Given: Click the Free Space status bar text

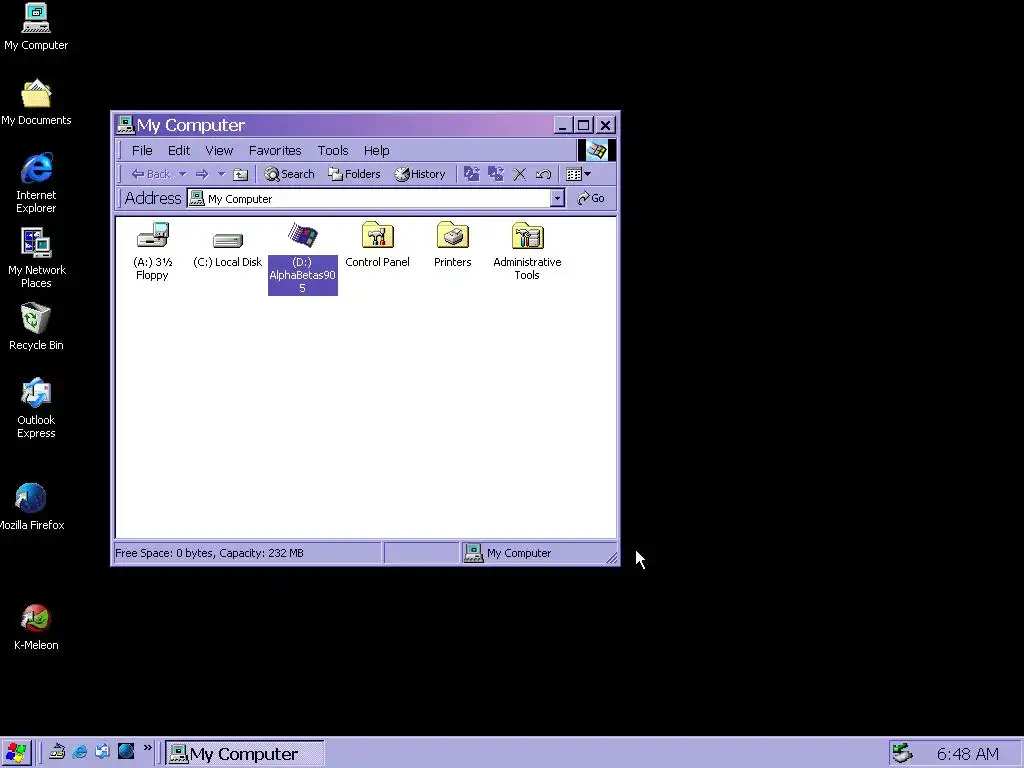Looking at the screenshot, I should click(x=209, y=553).
